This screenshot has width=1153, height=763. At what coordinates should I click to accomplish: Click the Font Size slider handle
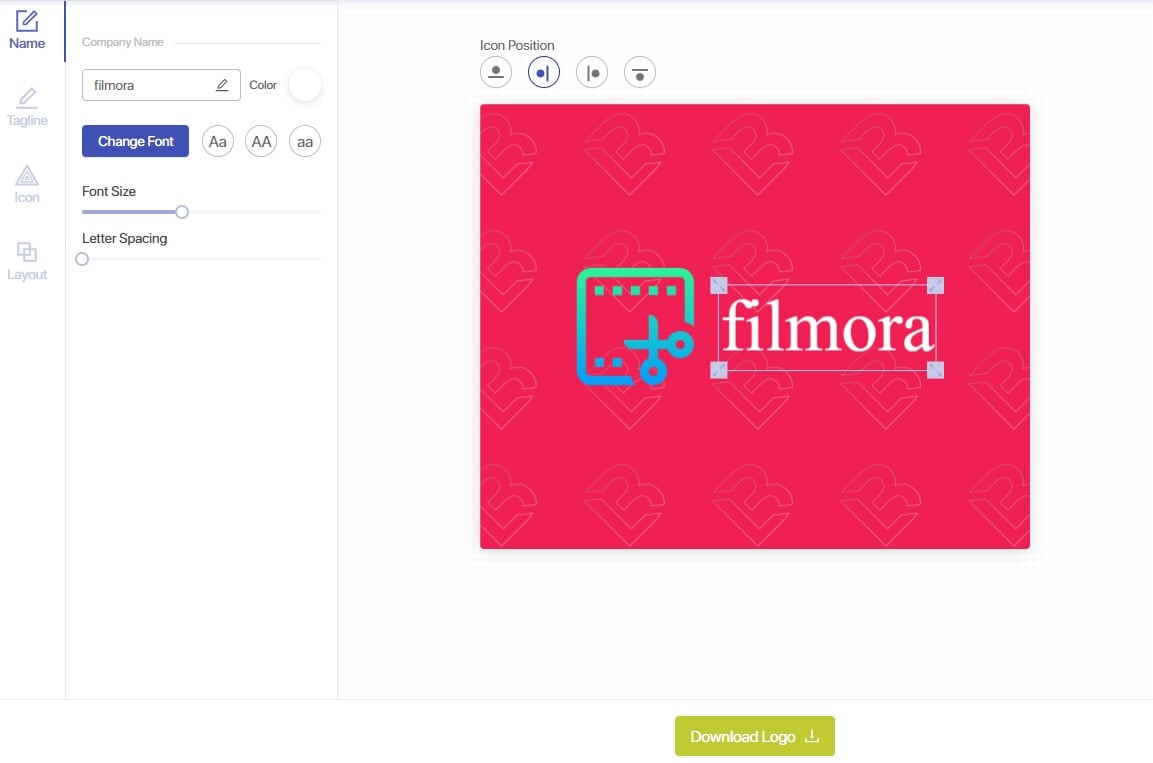182,212
